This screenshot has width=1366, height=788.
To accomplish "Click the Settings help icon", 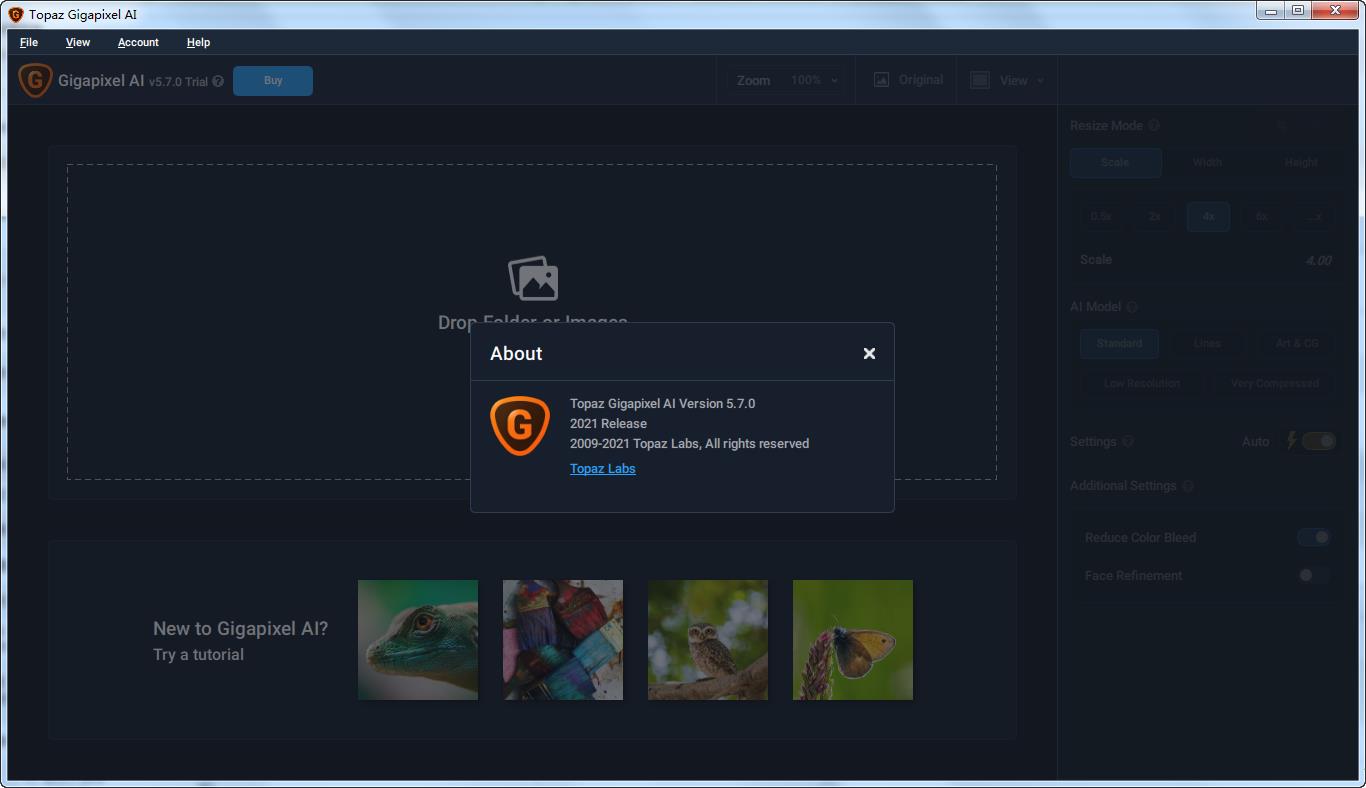I will click(x=1128, y=442).
